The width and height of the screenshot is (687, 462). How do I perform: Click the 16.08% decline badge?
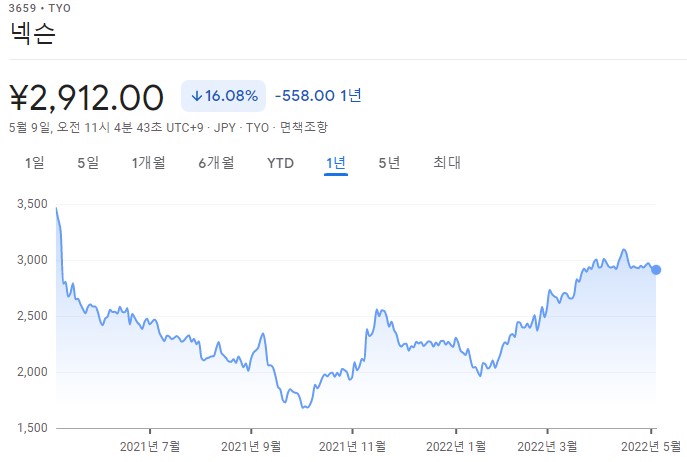[223, 96]
